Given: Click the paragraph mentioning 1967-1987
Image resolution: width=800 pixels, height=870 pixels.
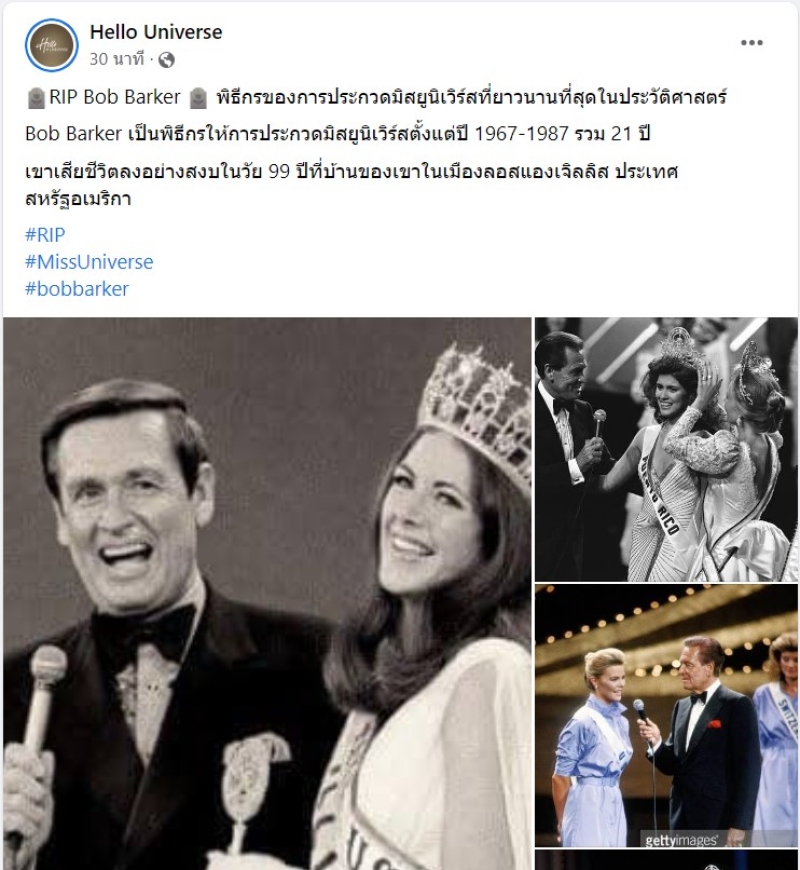Looking at the screenshot, I should click(x=337, y=134).
